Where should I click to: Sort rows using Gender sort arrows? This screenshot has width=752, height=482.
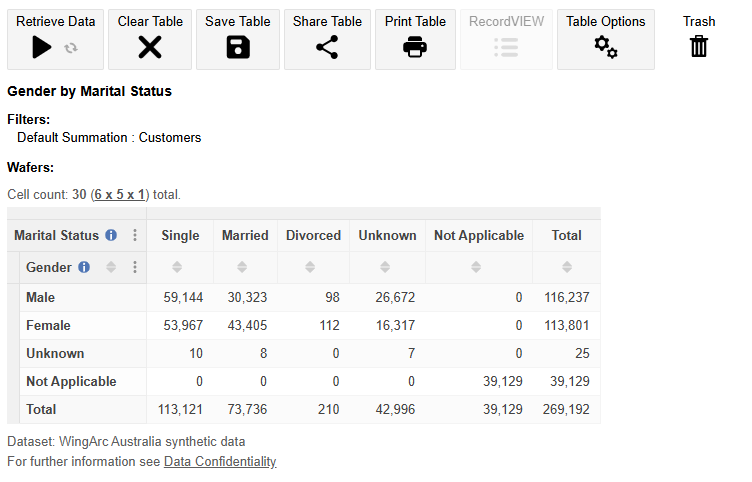coord(111,267)
